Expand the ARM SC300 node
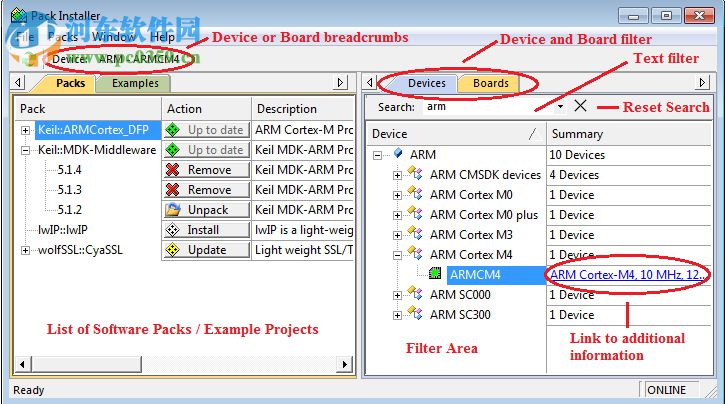725x404 pixels. coord(397,315)
